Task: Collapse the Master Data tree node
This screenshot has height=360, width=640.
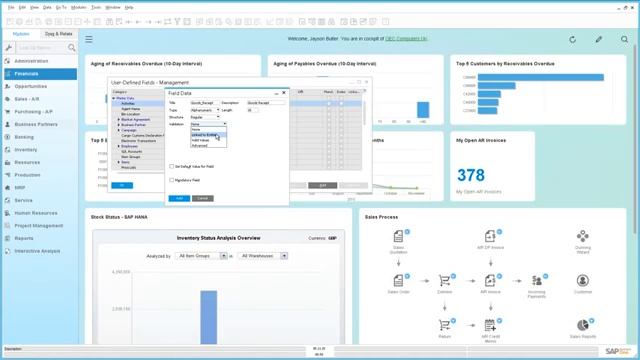Action: pyautogui.click(x=114, y=98)
